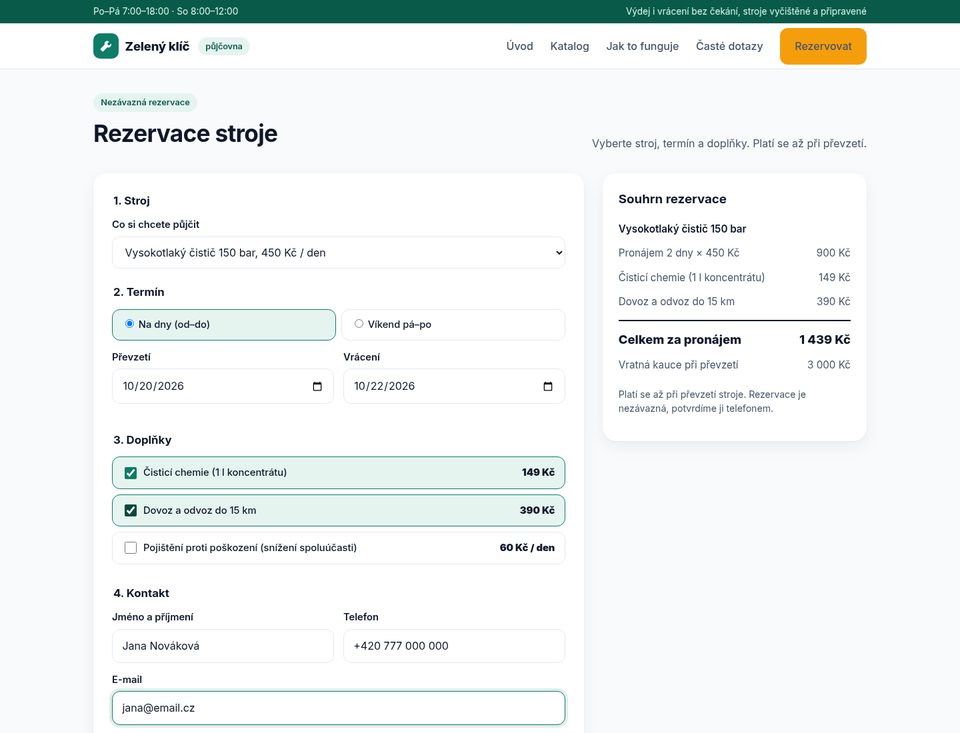Viewport: 960px width, 733px height.
Task: Go to Úvod in navigation
Action: click(519, 46)
